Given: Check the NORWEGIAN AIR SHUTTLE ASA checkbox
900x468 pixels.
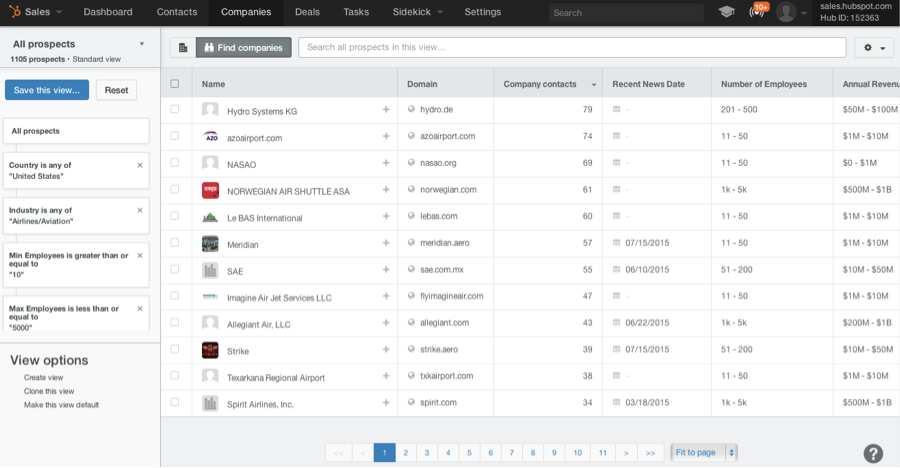Looking at the screenshot, I should [x=174, y=189].
